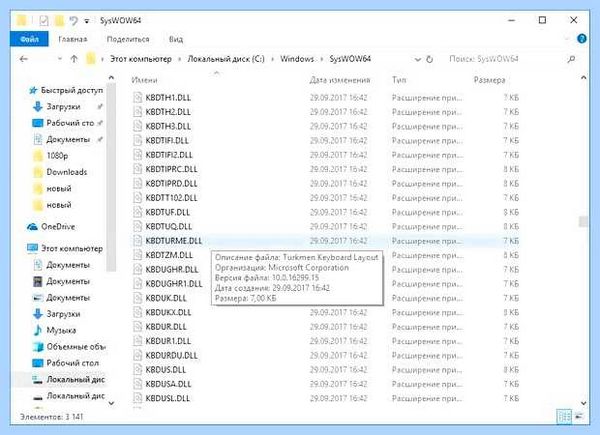The width and height of the screenshot is (600, 435).
Task: Select Быстрый доступ in navigation pane
Action: tap(72, 90)
